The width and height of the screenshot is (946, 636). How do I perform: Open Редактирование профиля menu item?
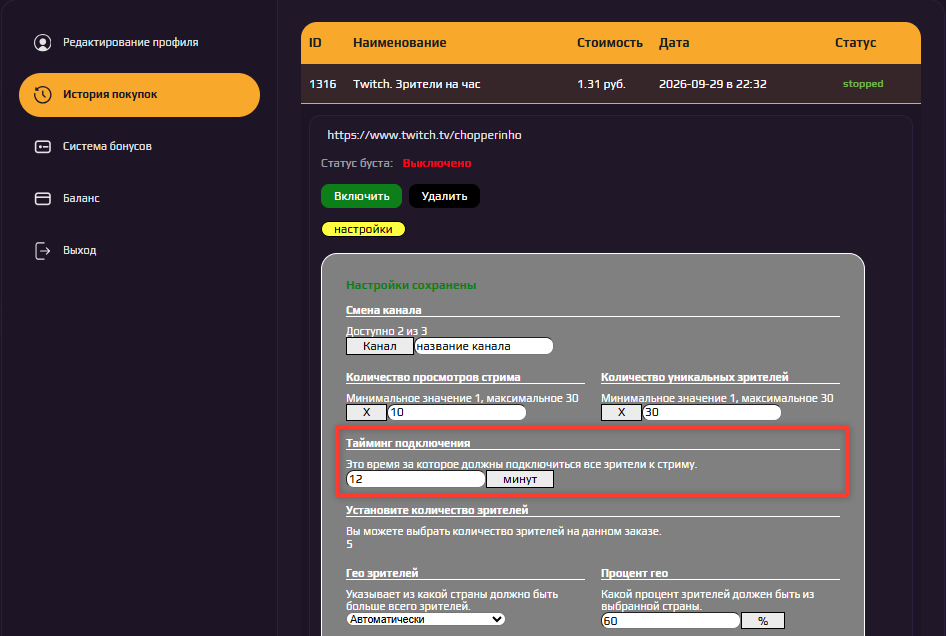coord(139,43)
